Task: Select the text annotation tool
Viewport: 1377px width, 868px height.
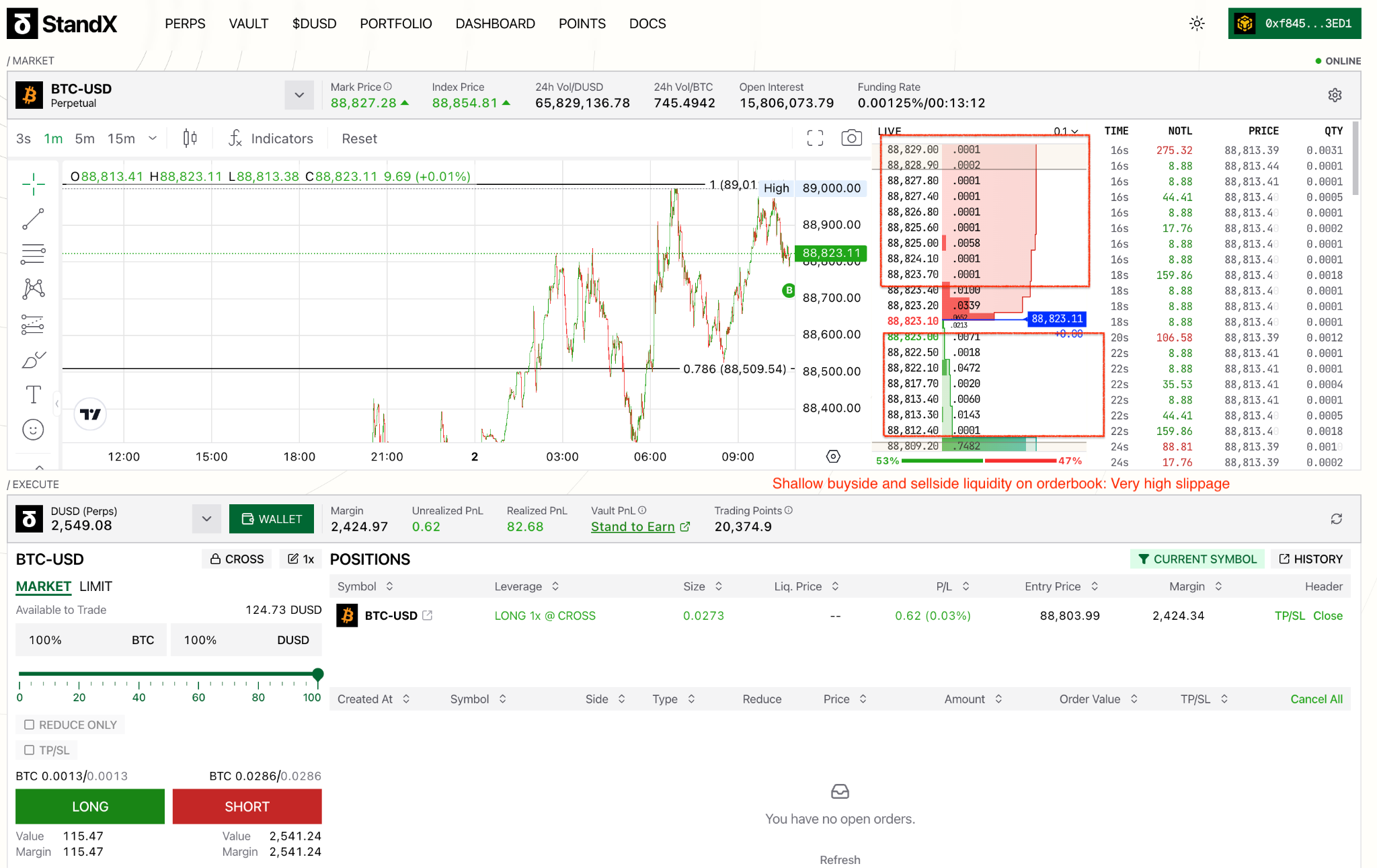Action: point(33,395)
